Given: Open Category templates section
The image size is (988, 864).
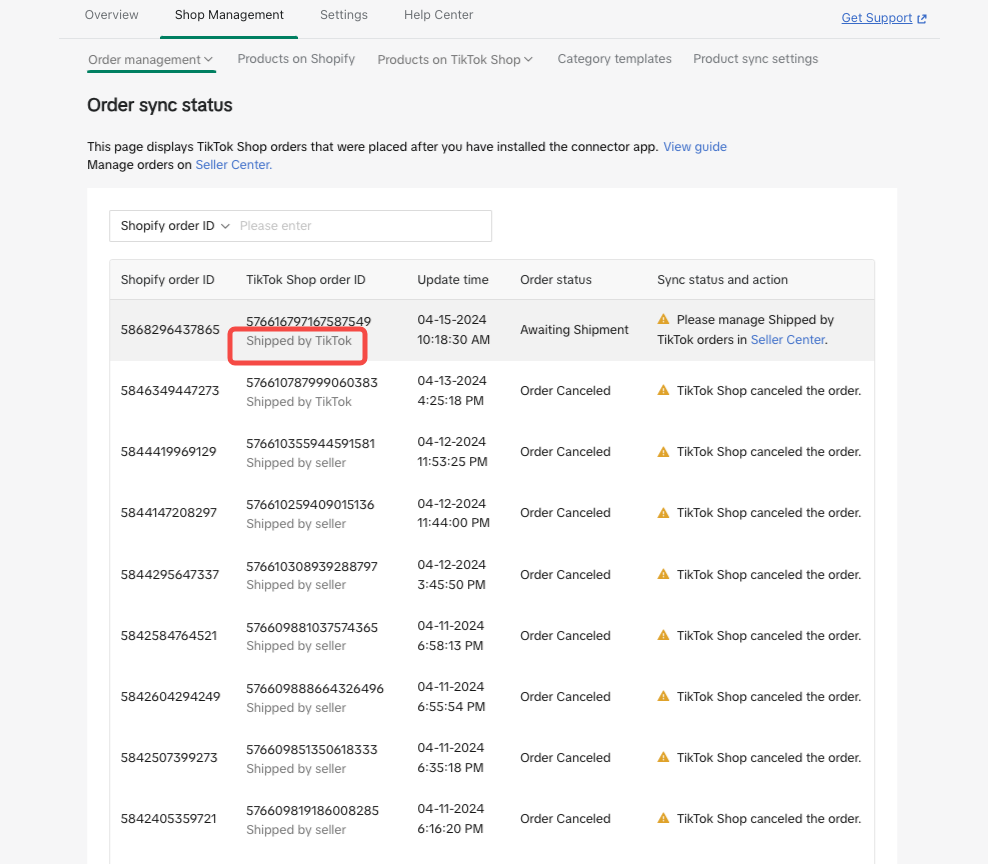Looking at the screenshot, I should pyautogui.click(x=614, y=59).
